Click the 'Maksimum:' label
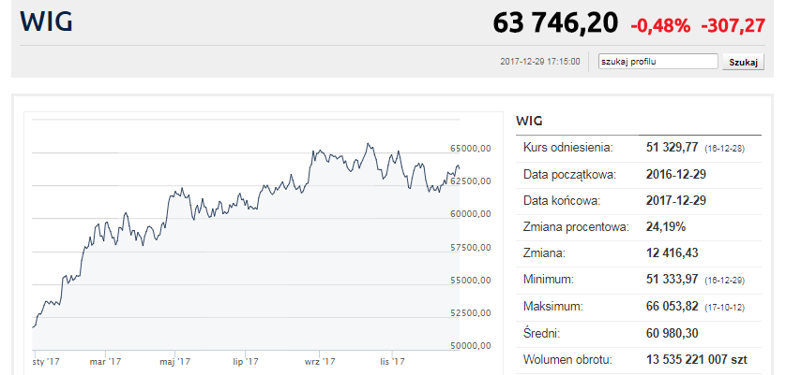 pos(552,306)
